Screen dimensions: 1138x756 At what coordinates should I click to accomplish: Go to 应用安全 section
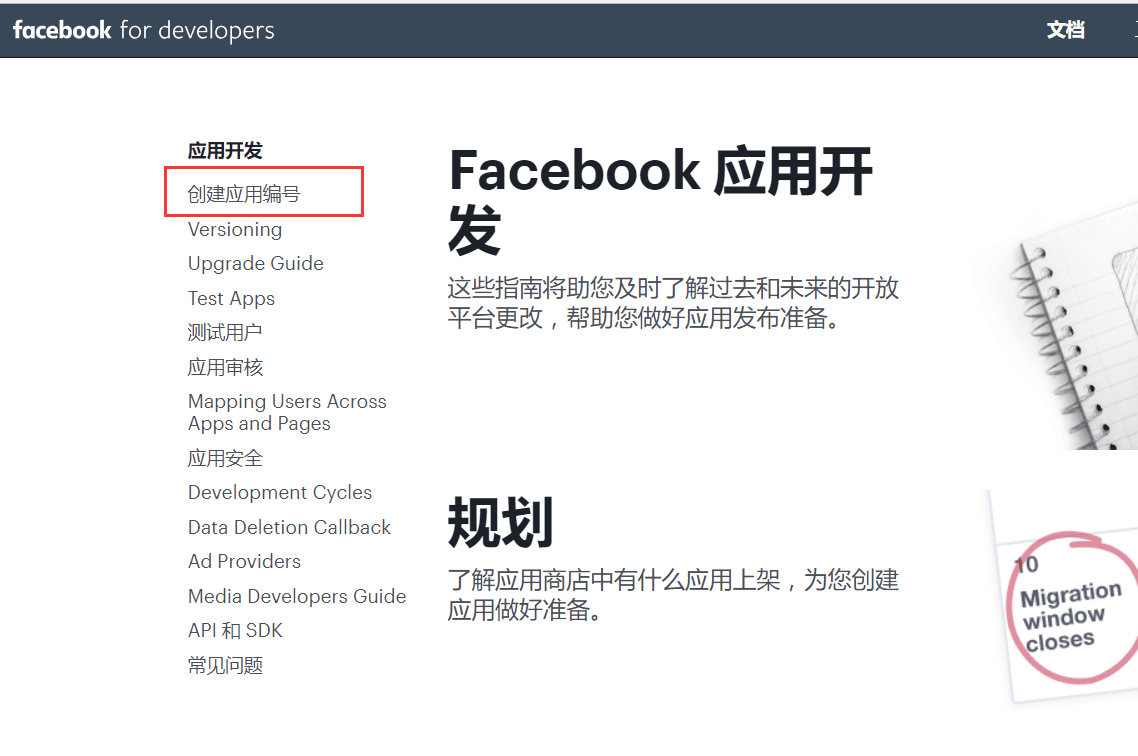225,458
